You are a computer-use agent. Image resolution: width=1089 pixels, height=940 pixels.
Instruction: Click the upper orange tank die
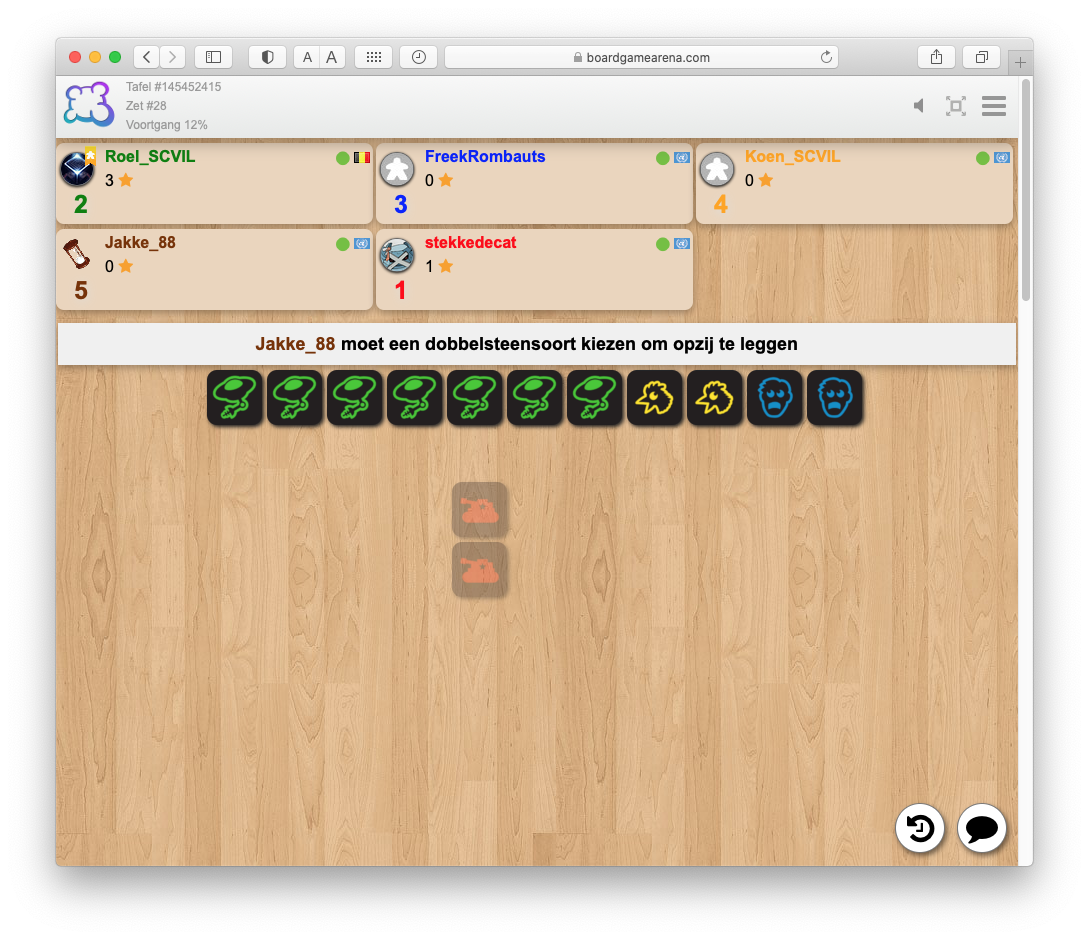pyautogui.click(x=479, y=510)
